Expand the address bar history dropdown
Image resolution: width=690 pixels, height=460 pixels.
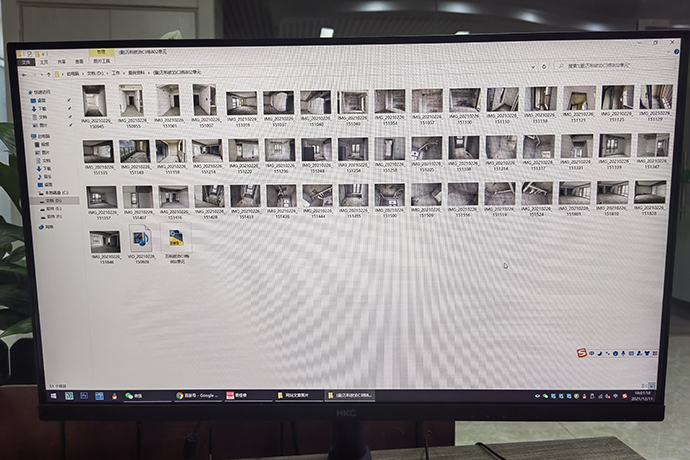[533, 67]
